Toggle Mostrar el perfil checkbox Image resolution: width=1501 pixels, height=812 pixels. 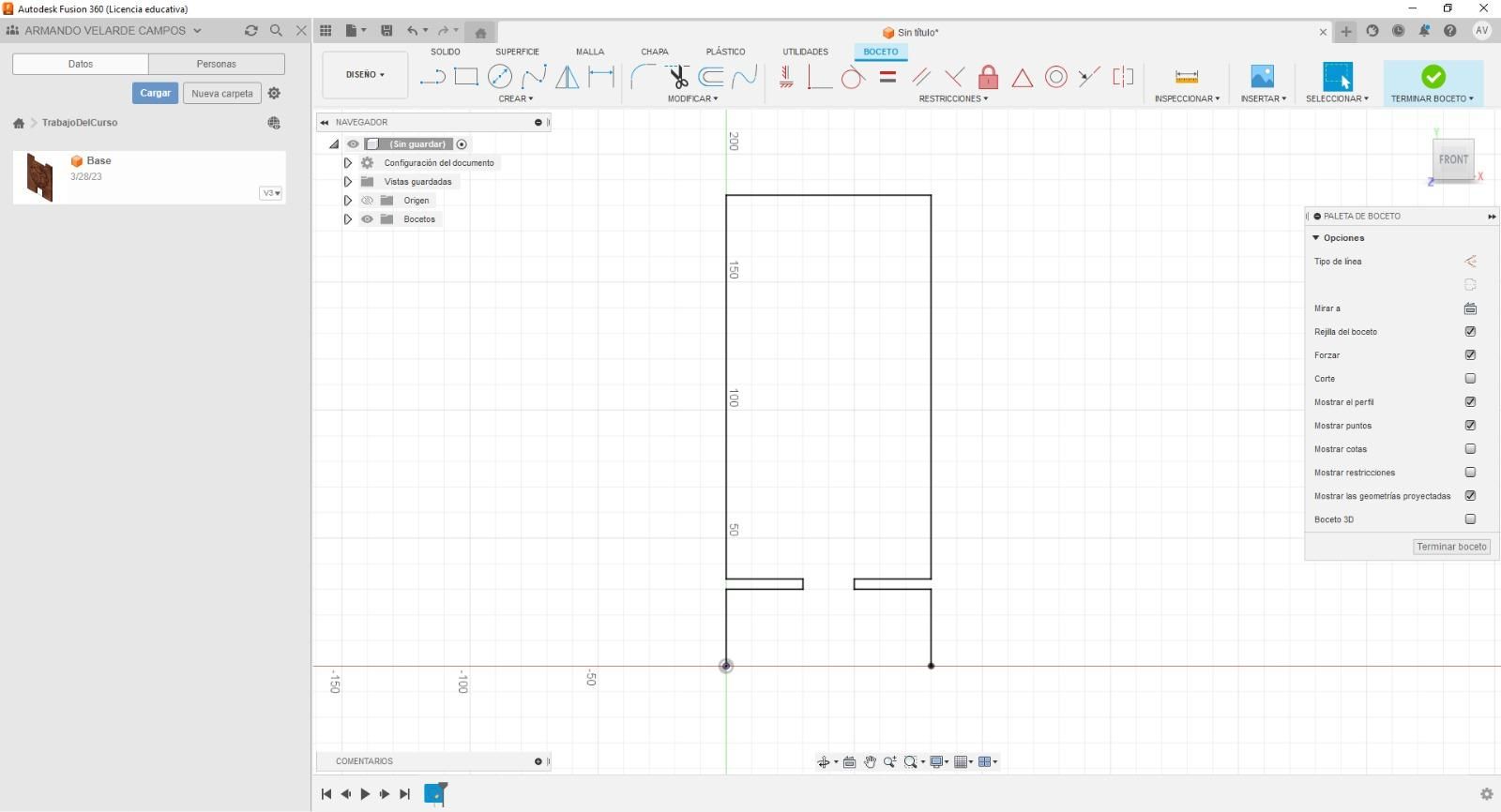click(x=1470, y=402)
